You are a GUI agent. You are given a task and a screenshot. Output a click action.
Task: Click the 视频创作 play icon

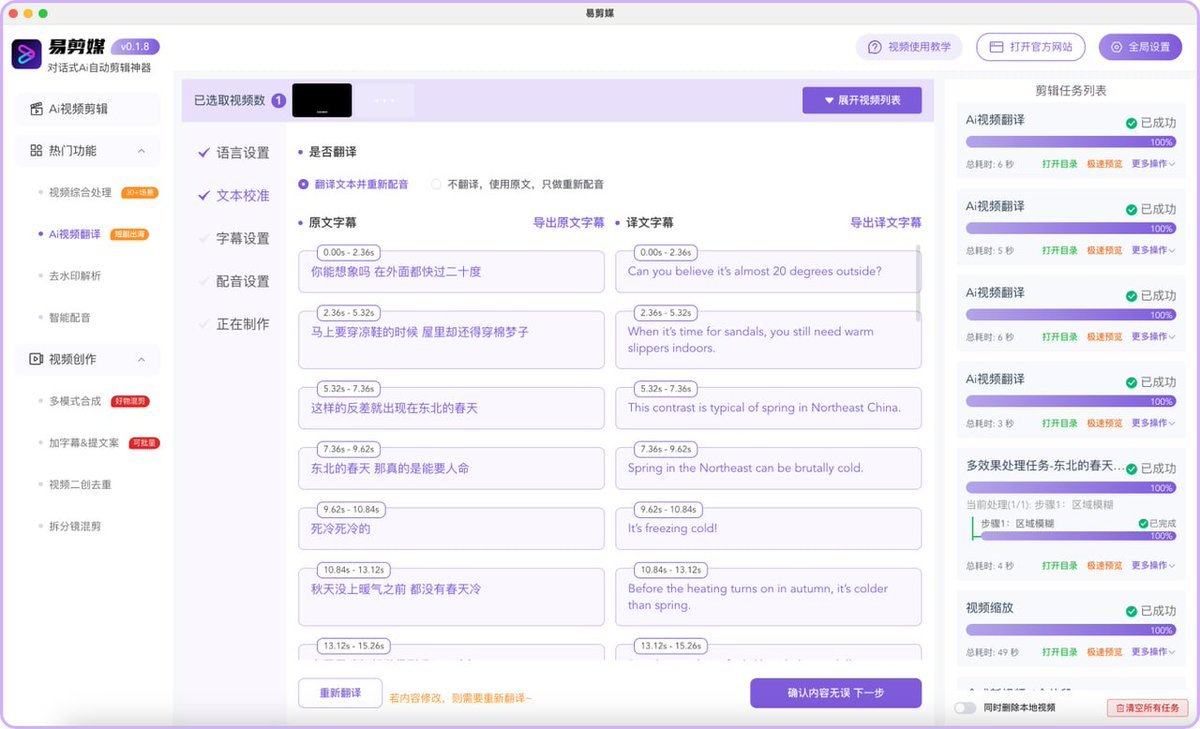[x=36, y=359]
